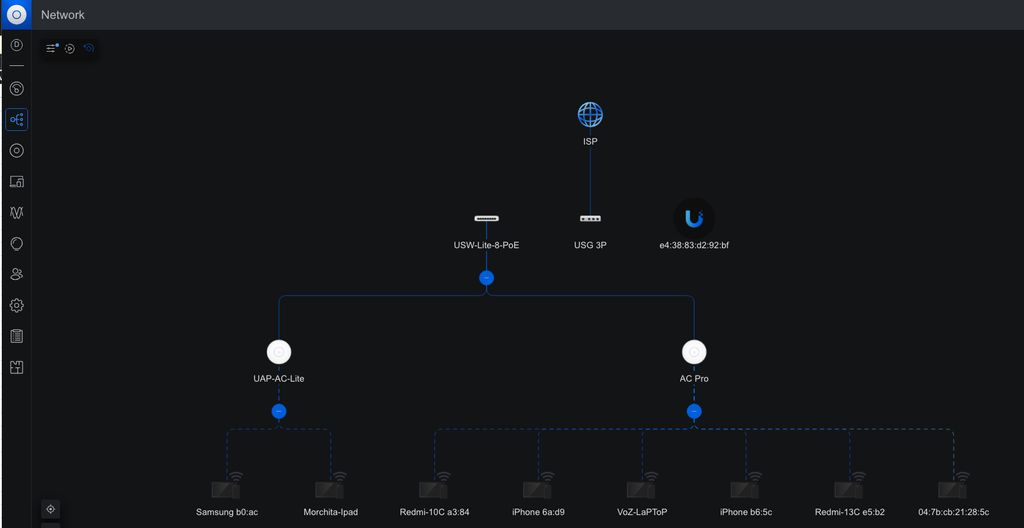Collapse the USW-Lite-8-PoE branch
Viewport: 1024px width, 528px height.
click(x=486, y=278)
